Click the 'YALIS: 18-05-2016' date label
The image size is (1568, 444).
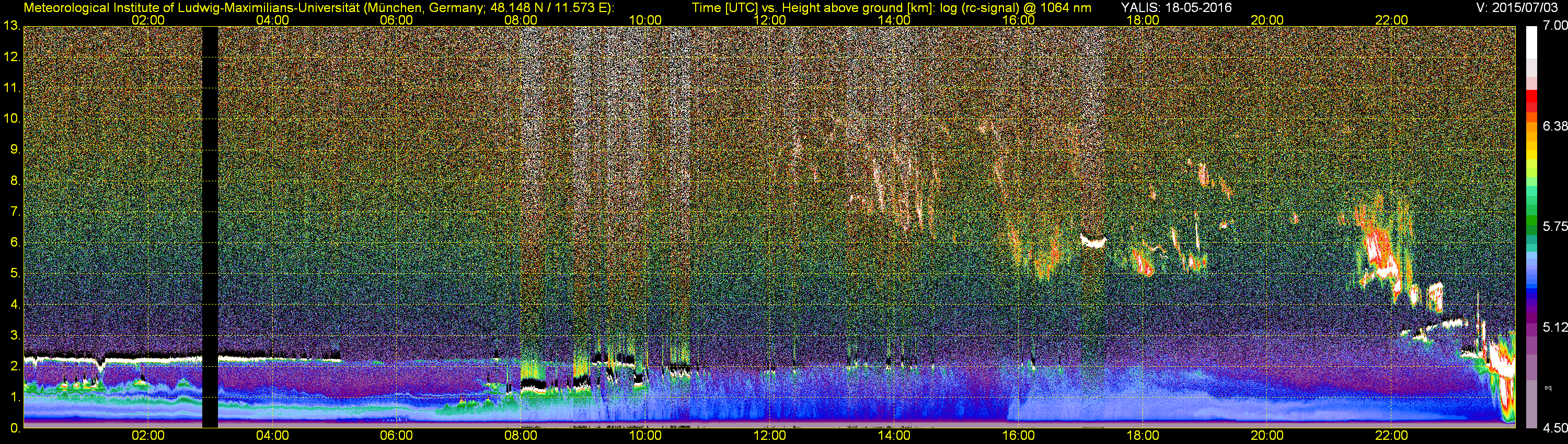point(1176,7)
